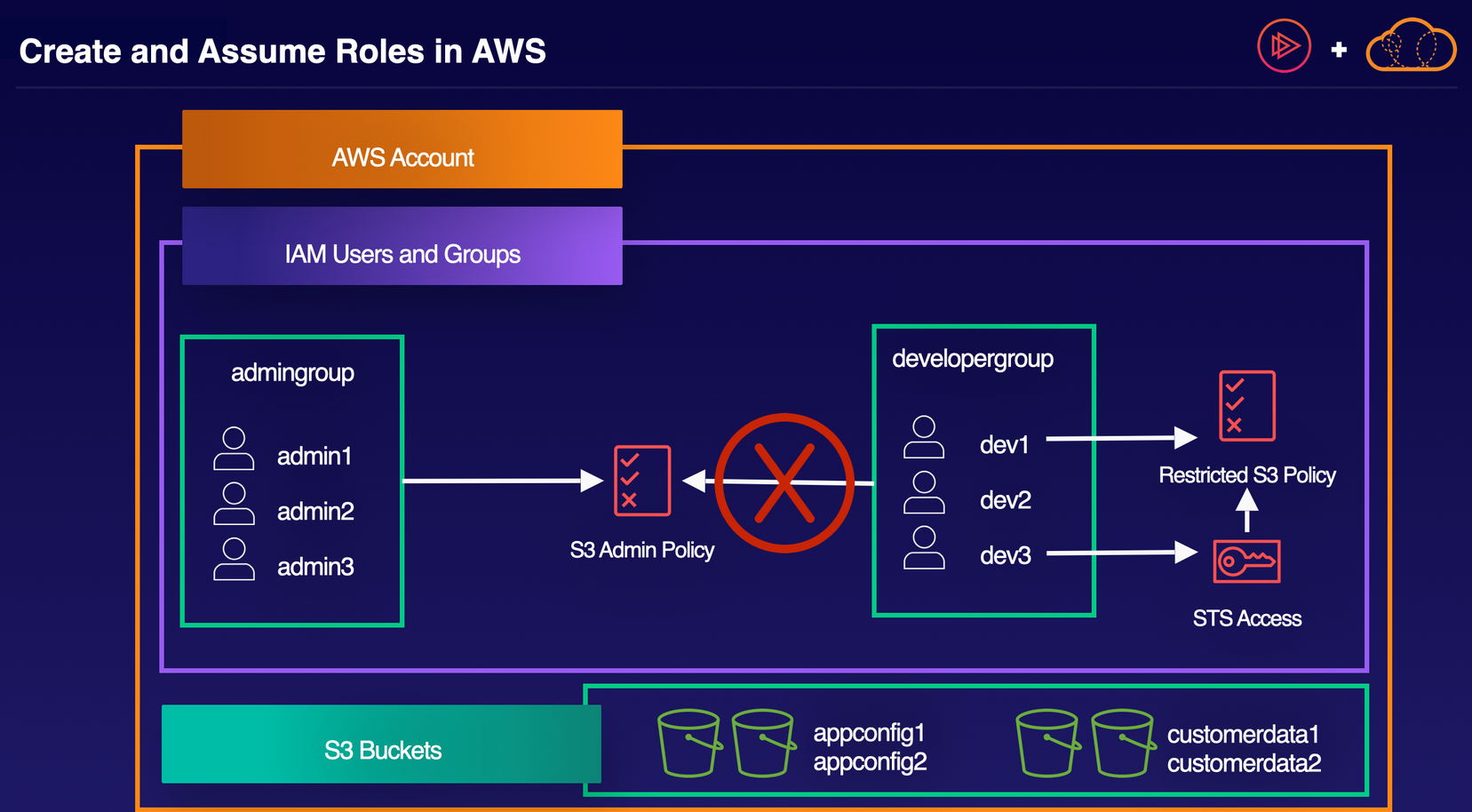Click the Restricted S3 Policy document icon
Image resolution: width=1472 pixels, height=812 pixels.
point(1245,405)
